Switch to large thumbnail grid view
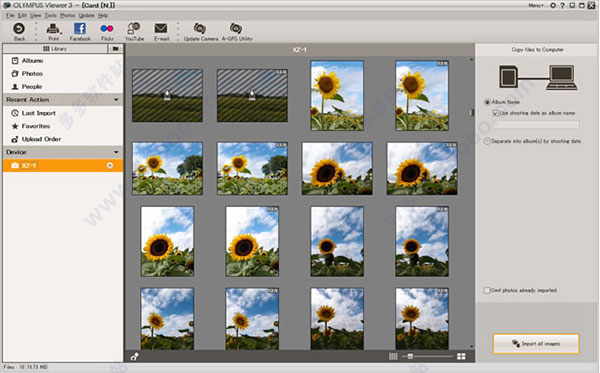Viewport: 600px width, 373px height. [461, 357]
